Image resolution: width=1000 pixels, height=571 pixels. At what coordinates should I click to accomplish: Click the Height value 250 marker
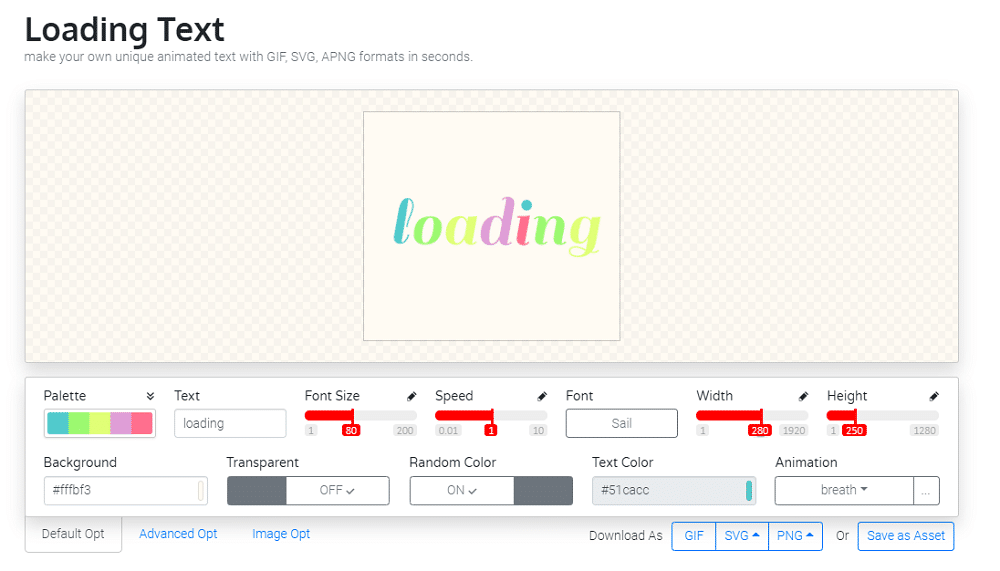(854, 431)
